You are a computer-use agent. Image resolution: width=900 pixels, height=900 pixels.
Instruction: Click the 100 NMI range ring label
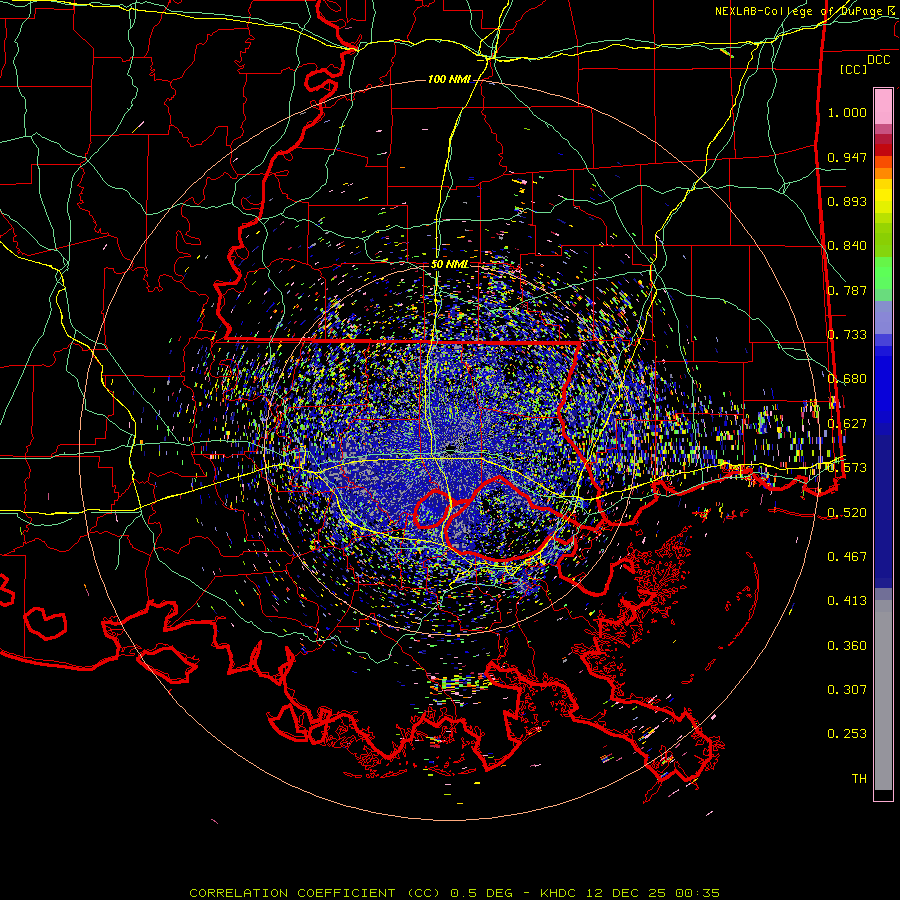click(x=449, y=79)
